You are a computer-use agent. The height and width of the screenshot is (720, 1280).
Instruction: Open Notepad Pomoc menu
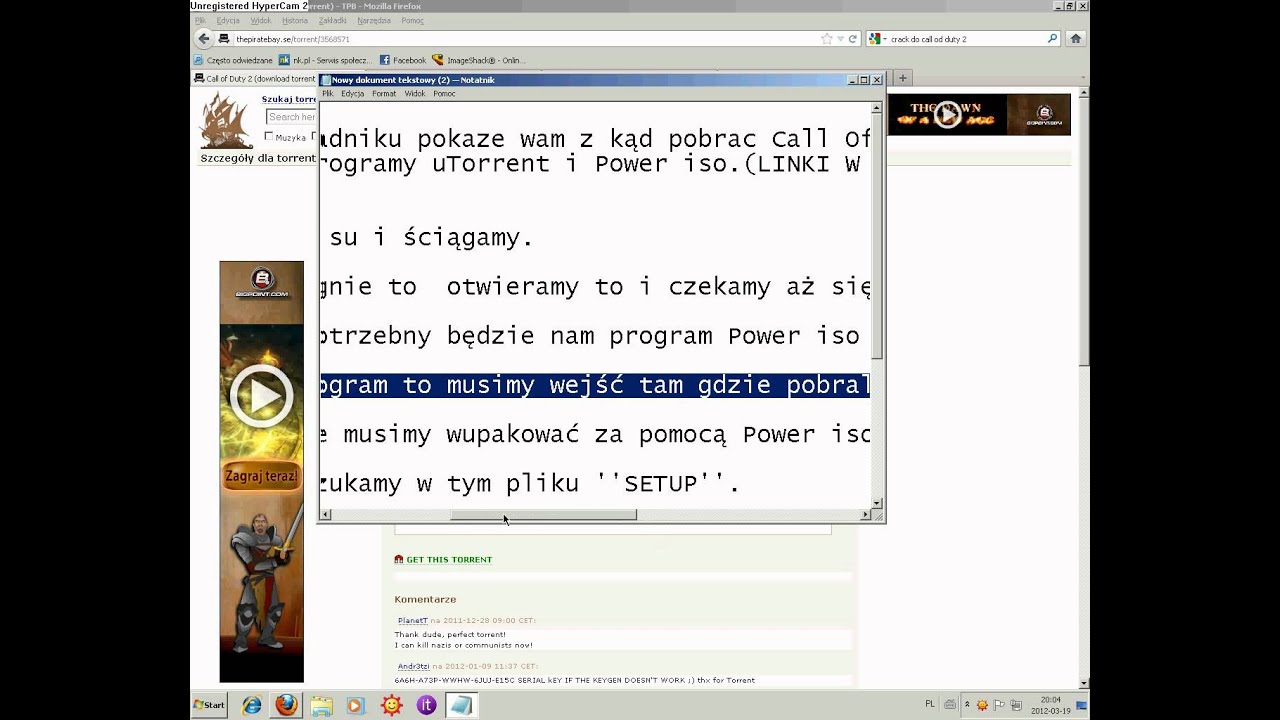[x=444, y=94]
